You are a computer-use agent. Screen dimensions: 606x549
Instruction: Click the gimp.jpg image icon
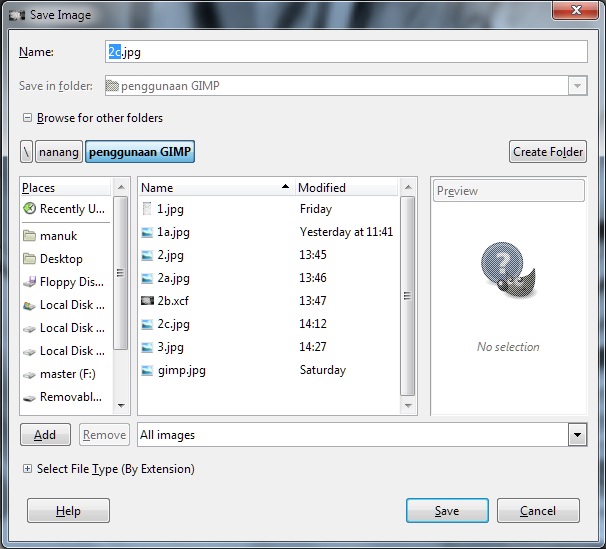point(147,371)
